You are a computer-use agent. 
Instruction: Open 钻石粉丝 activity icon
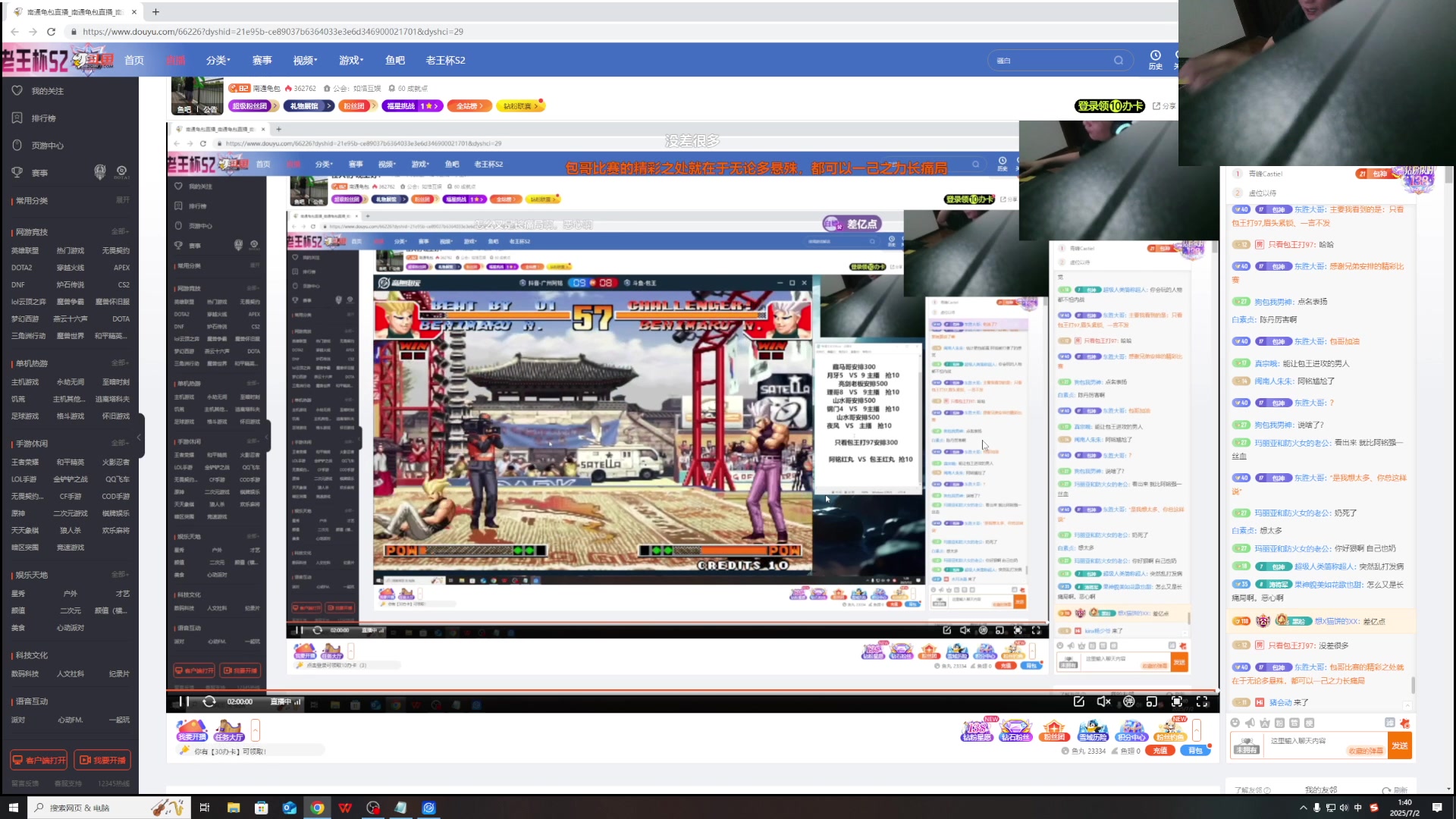click(x=1015, y=730)
